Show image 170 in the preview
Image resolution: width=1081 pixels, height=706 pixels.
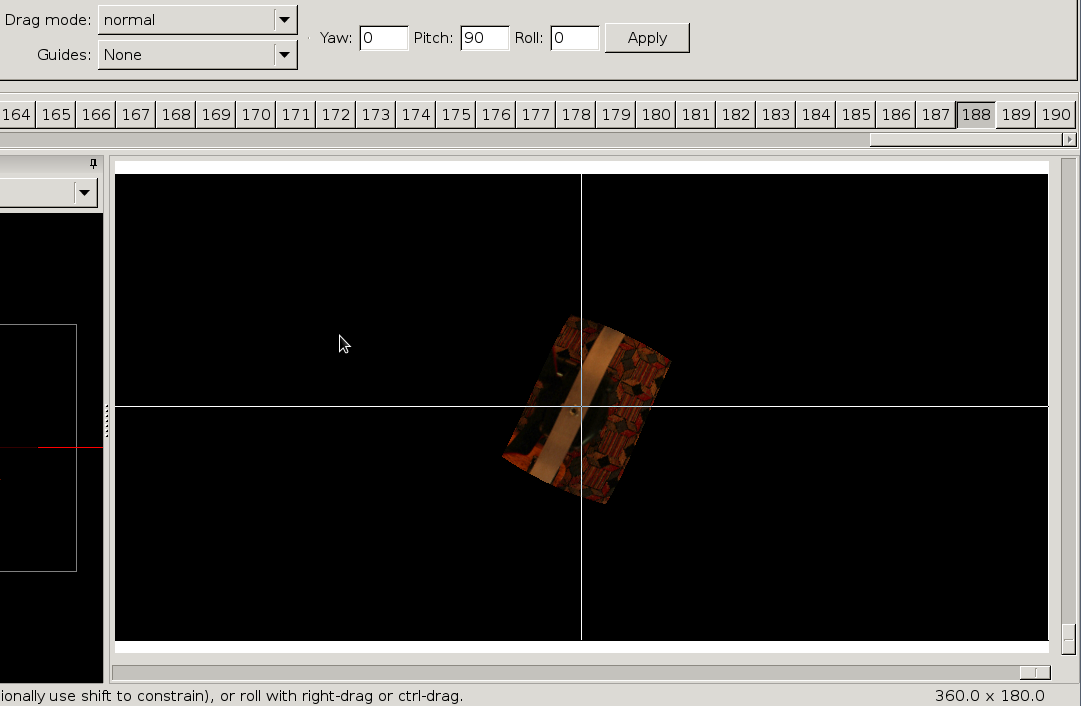255,114
